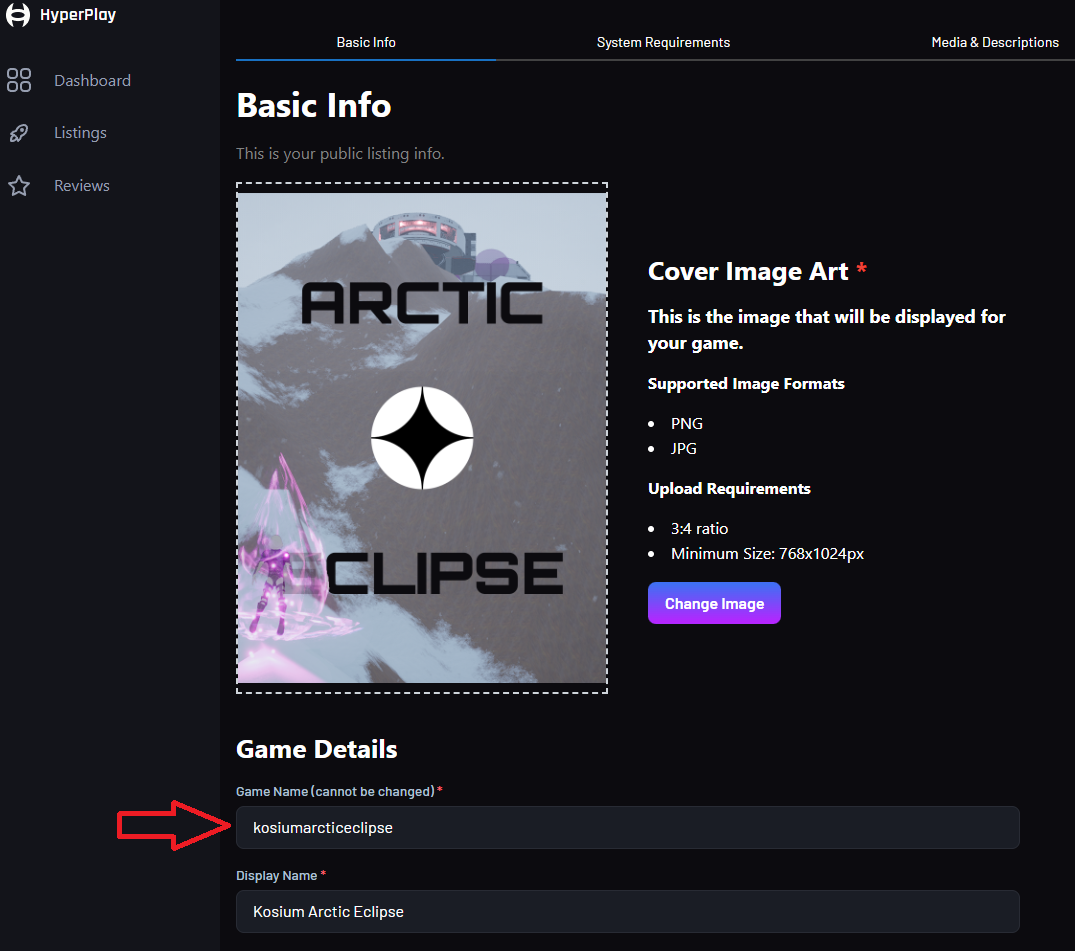
Task: Select the 'JPG' format entry
Action: (684, 449)
